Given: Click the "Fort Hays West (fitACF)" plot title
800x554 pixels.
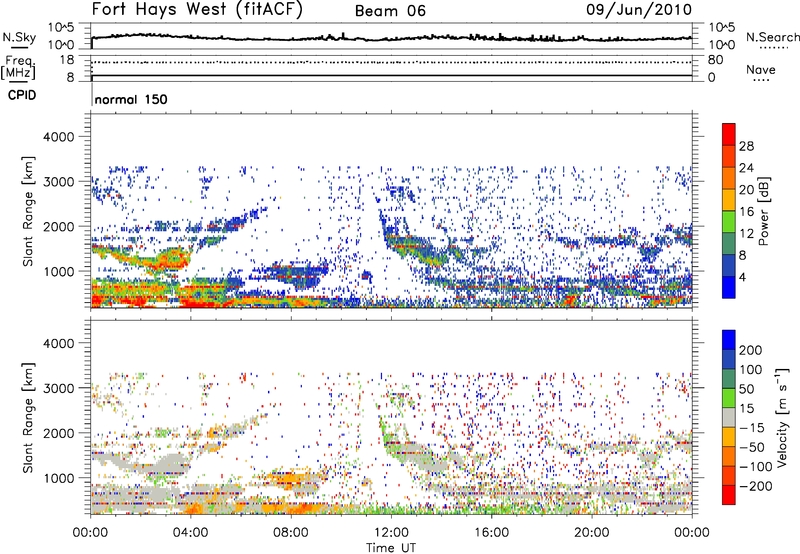Looking at the screenshot, I should [197, 10].
